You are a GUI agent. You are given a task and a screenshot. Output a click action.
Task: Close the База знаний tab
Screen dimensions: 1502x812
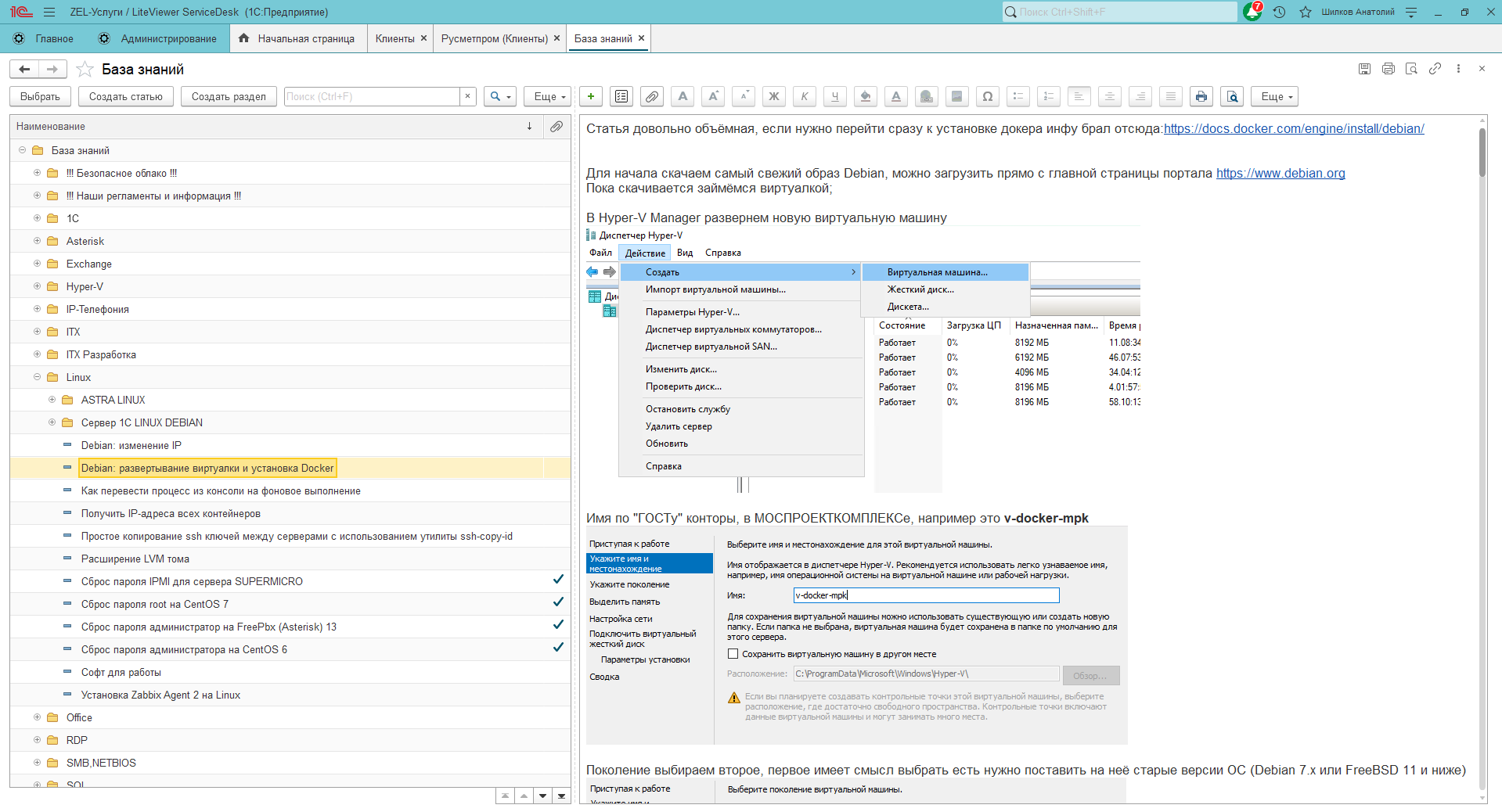point(641,38)
